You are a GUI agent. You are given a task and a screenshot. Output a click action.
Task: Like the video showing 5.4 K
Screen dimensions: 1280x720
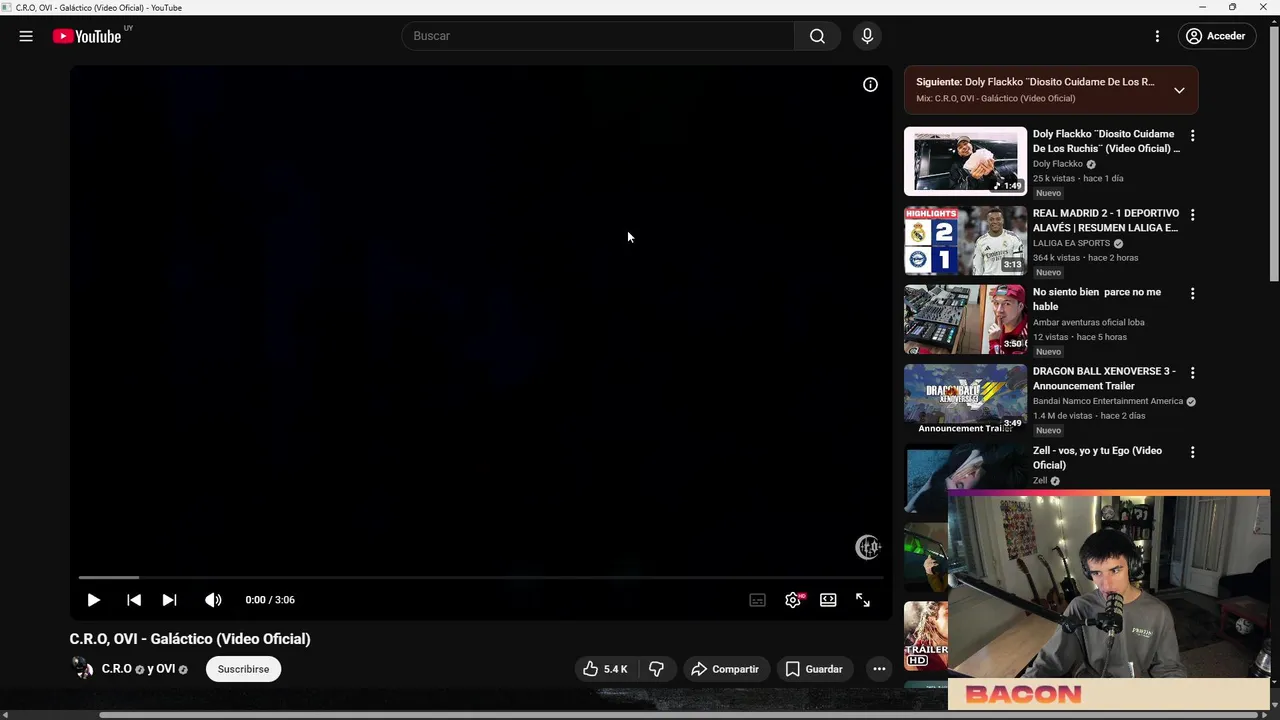click(605, 669)
